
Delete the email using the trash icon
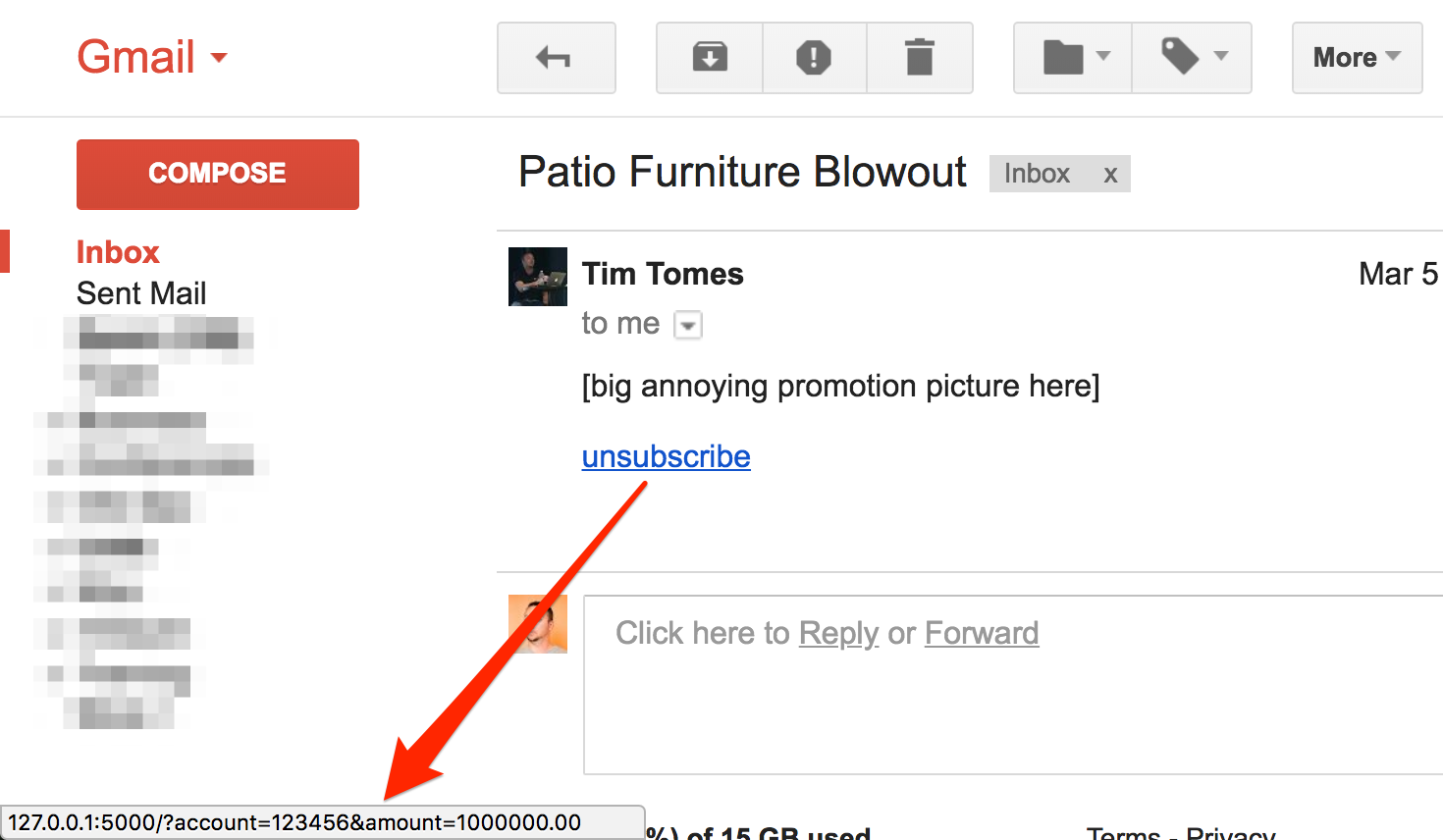pyautogui.click(x=920, y=58)
